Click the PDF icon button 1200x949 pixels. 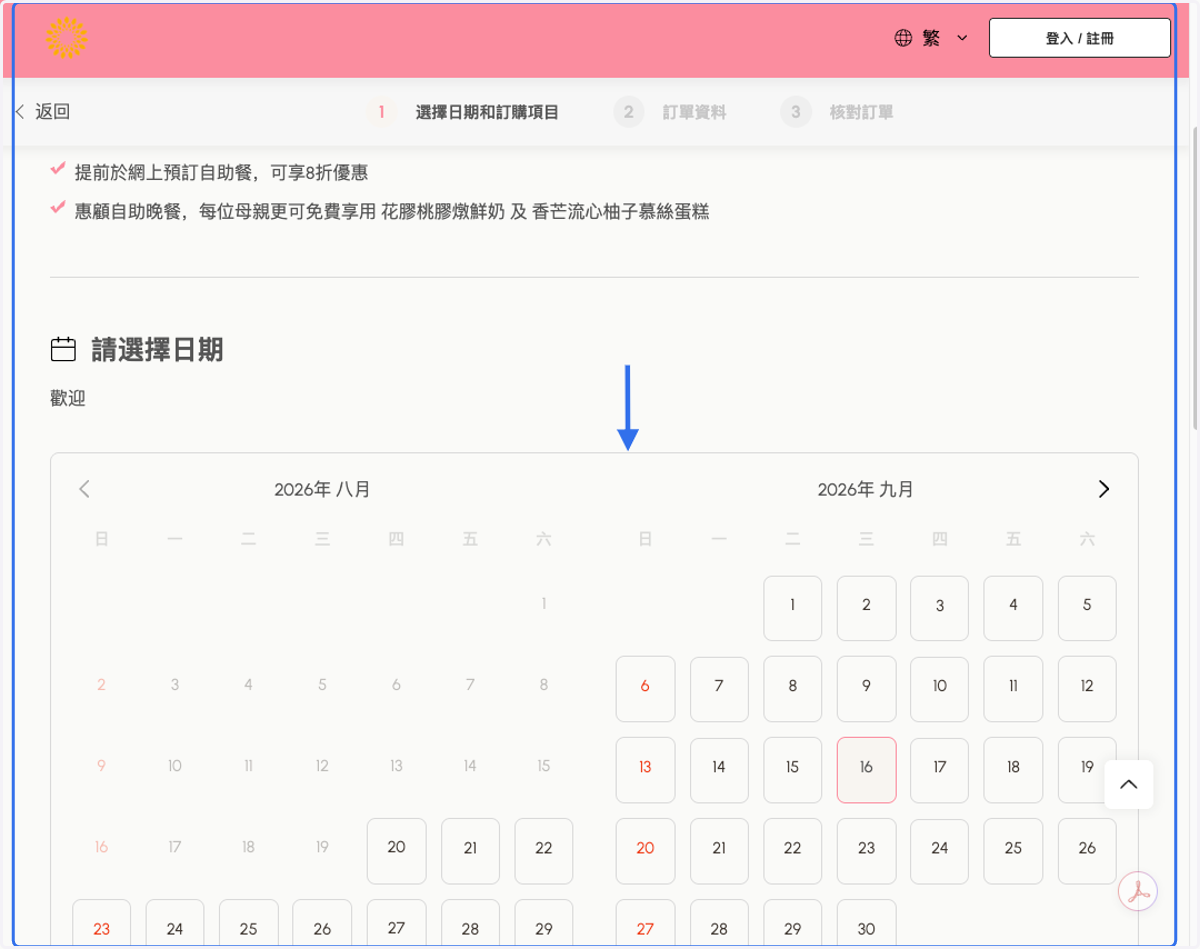[x=1138, y=891]
